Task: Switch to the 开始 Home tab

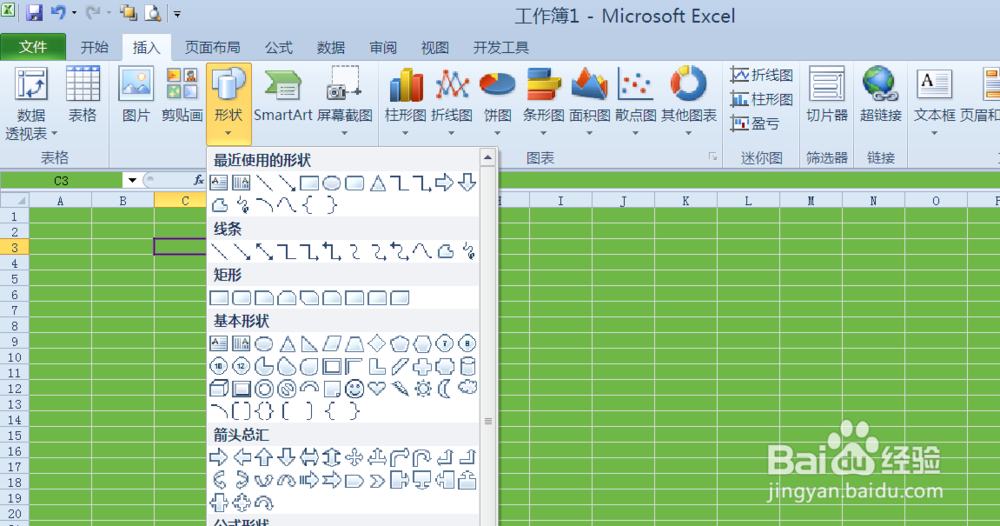Action: point(94,47)
